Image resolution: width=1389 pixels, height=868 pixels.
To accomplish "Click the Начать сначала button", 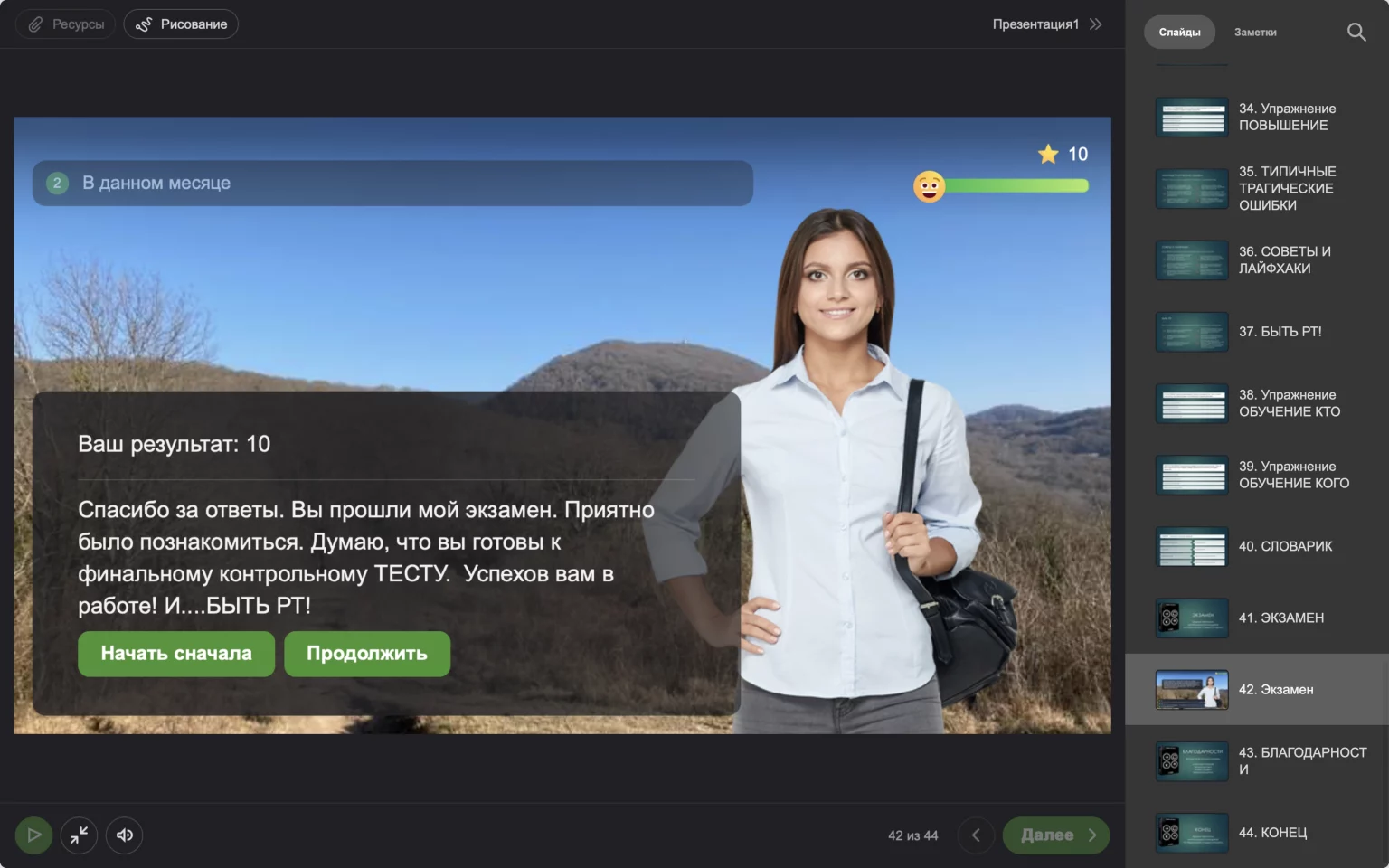I will 176,654.
